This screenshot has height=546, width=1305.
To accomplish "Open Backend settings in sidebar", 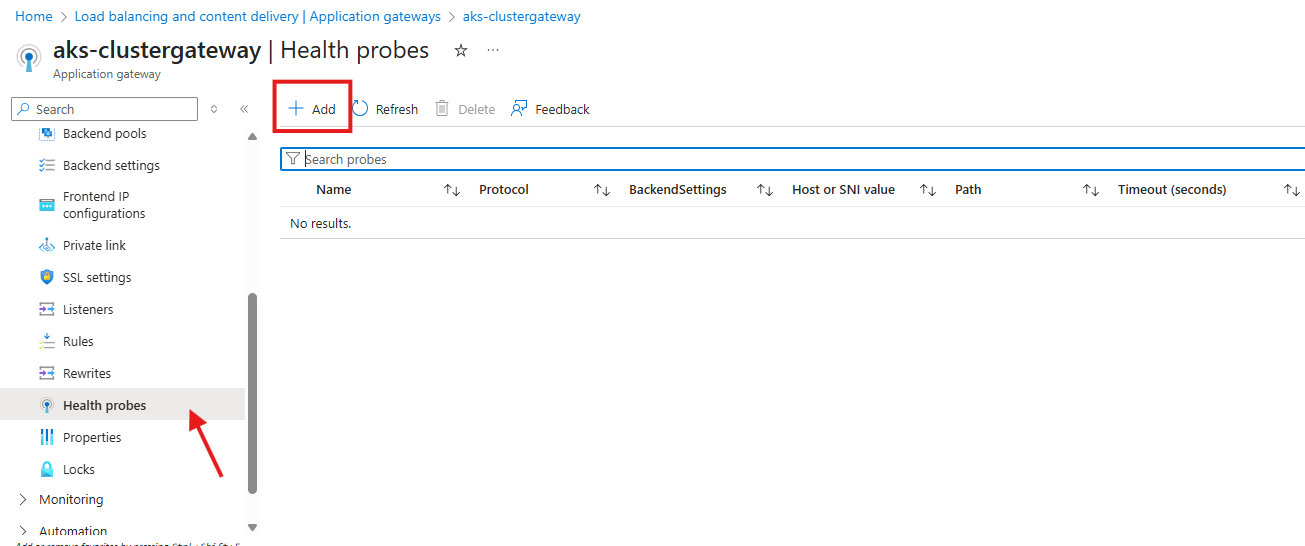I will (111, 165).
